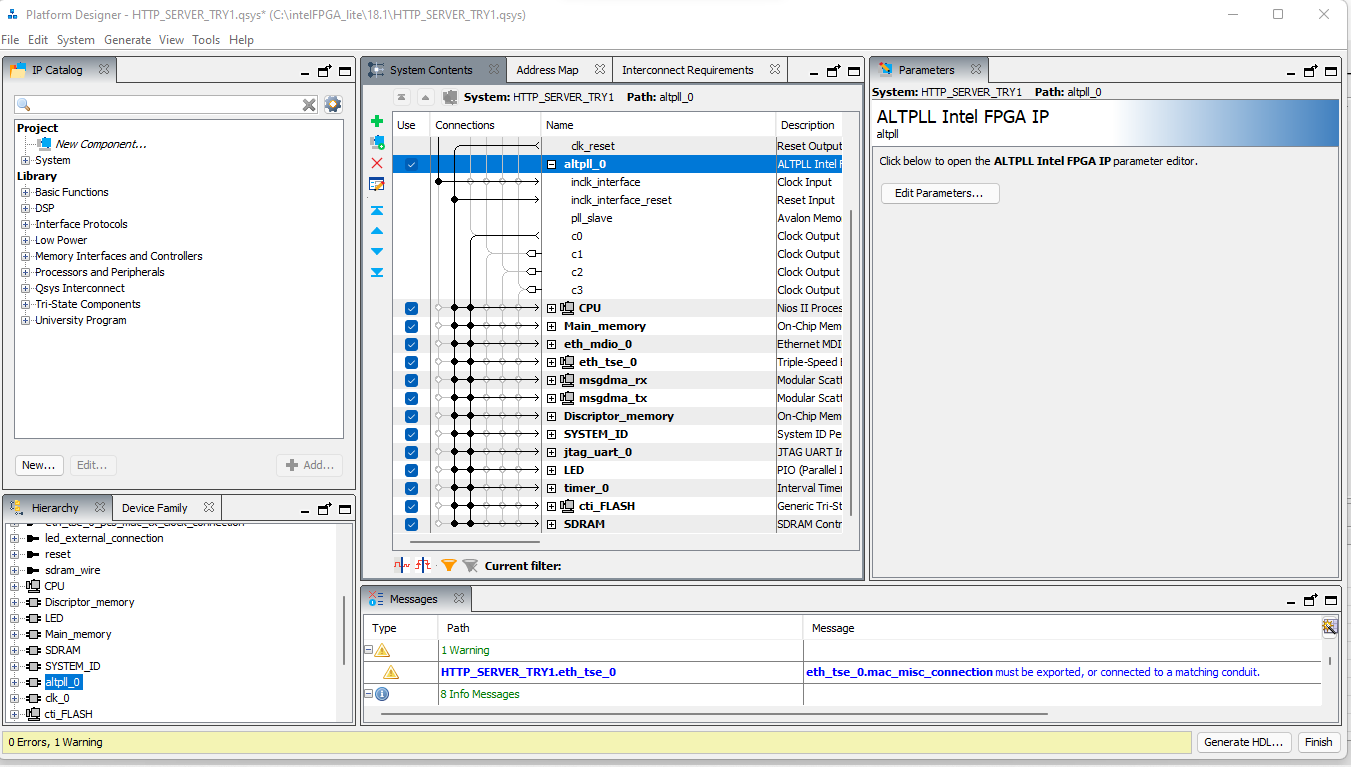Click the move down arrow icon in sidebar
The height and width of the screenshot is (767, 1351).
[x=377, y=251]
